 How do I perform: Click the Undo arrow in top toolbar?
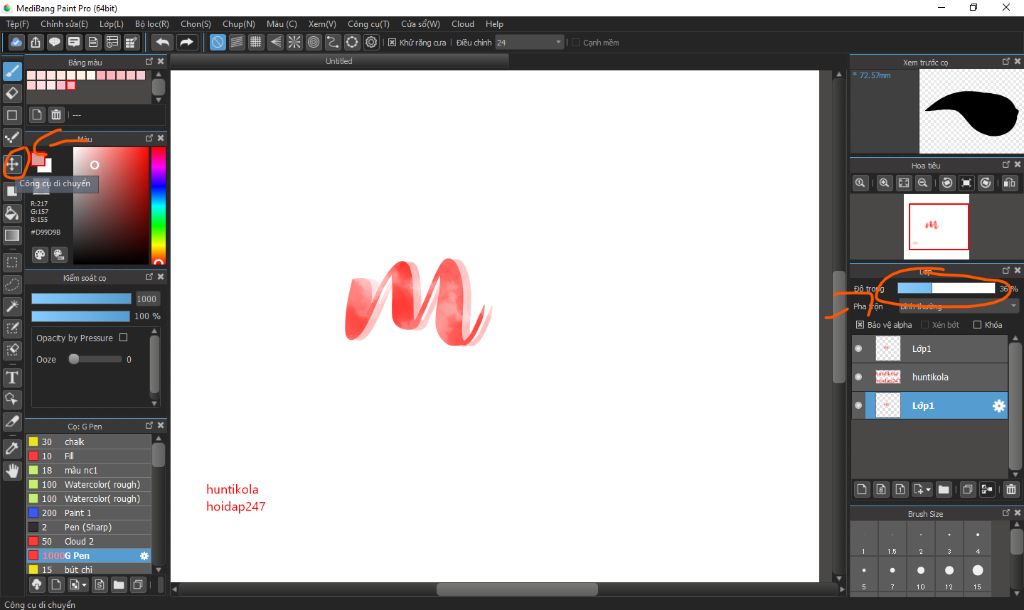[162, 42]
